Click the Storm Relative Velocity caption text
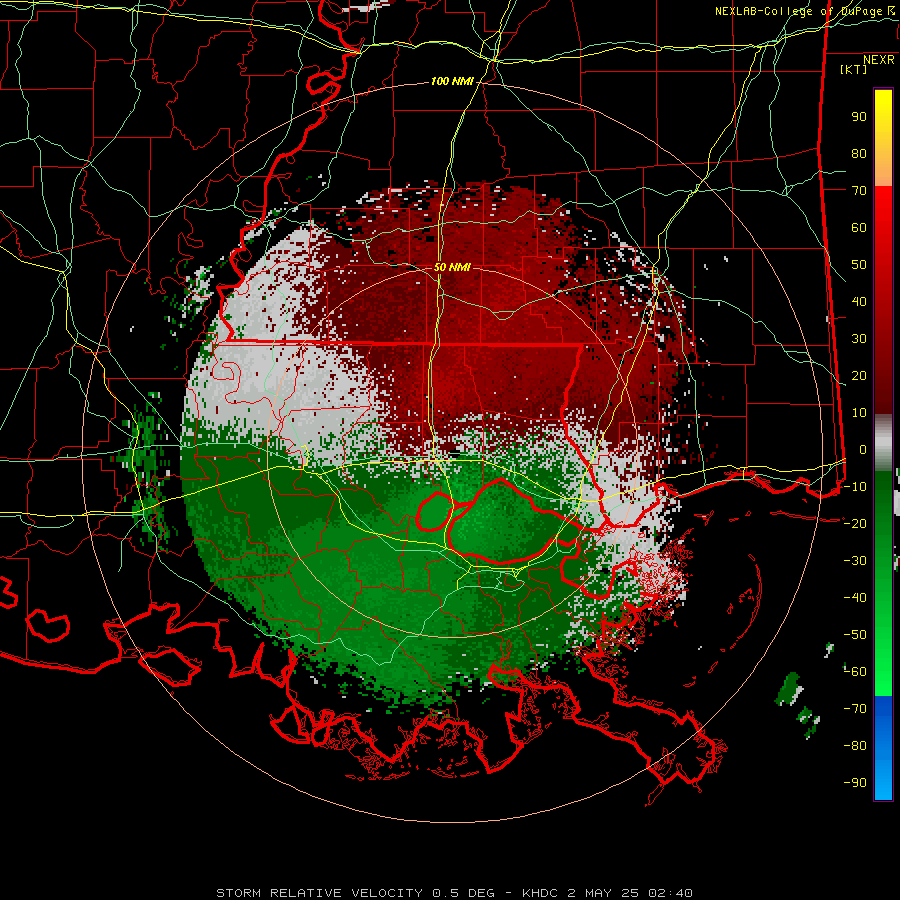The height and width of the screenshot is (900, 900). (454, 893)
